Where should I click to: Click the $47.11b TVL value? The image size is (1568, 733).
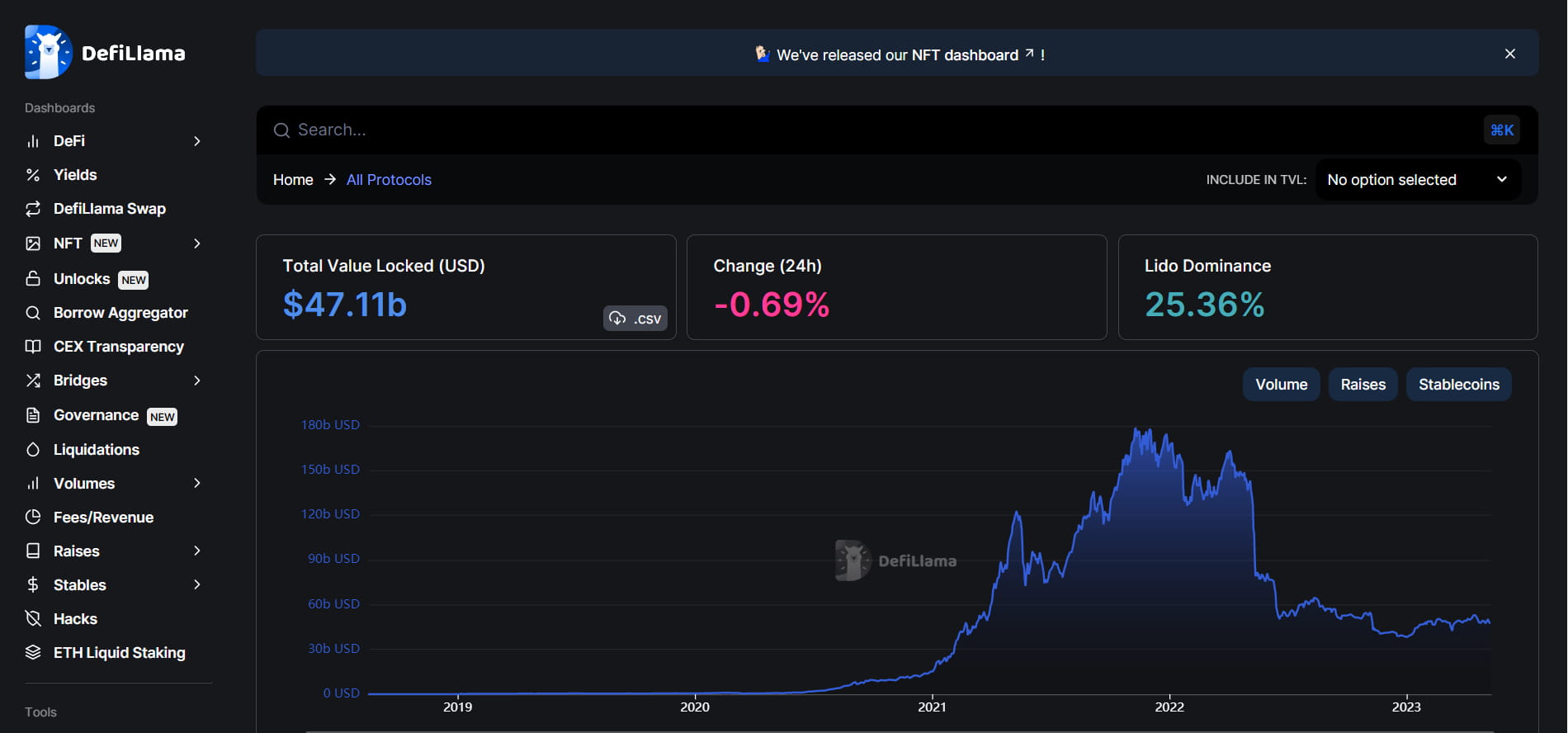pyautogui.click(x=345, y=305)
